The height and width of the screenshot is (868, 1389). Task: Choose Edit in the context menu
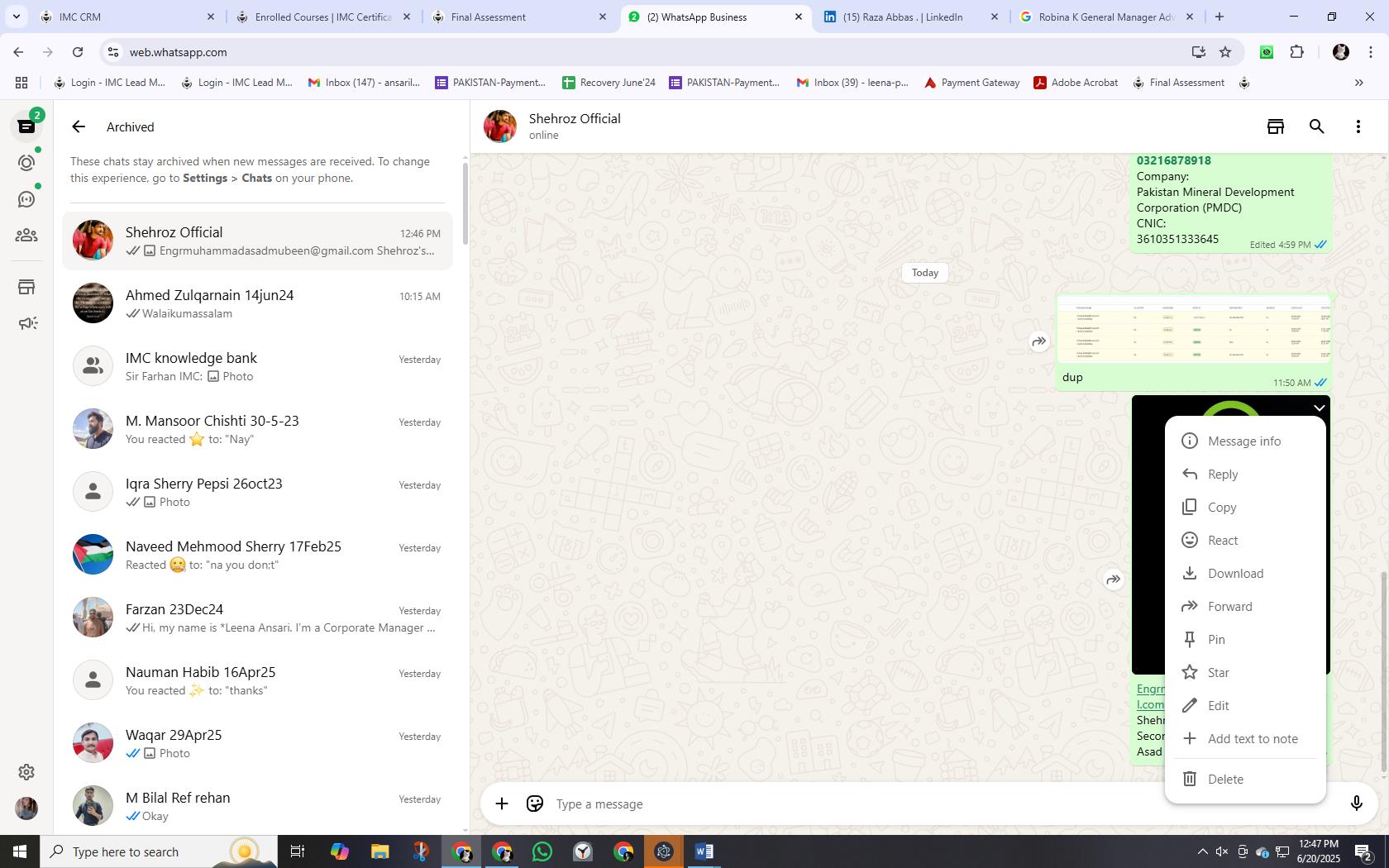click(x=1245, y=705)
